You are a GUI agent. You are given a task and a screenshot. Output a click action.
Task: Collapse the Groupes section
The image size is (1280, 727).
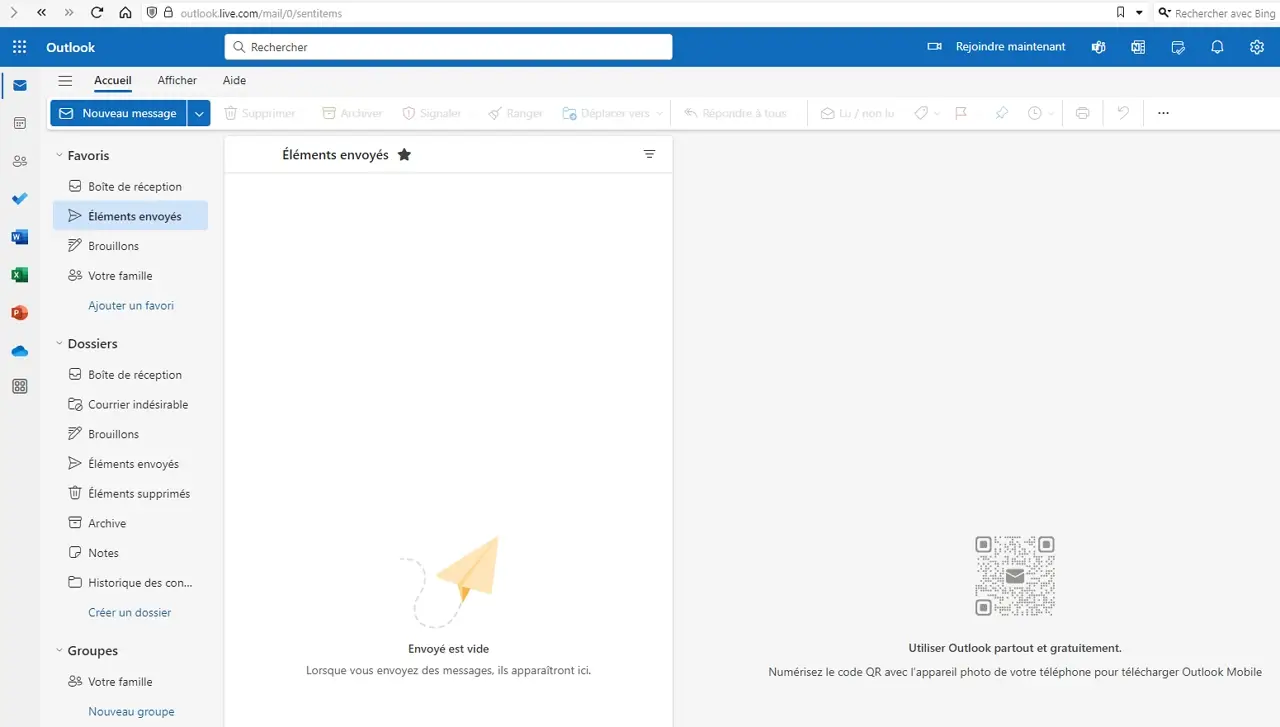tap(59, 651)
